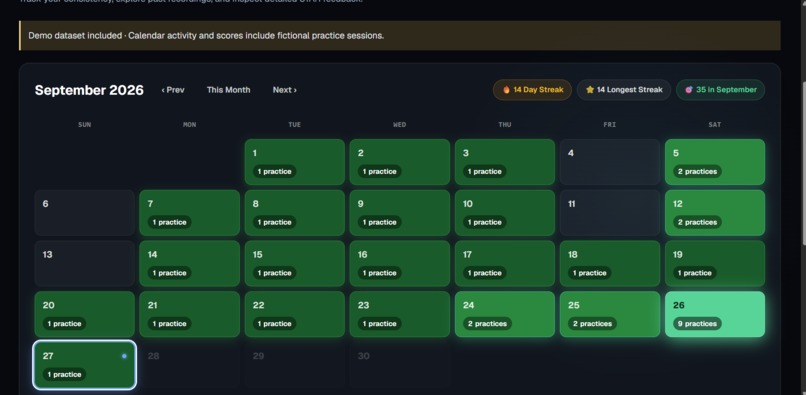Select the empty day 4 cell
The height and width of the screenshot is (395, 806).
(x=610, y=162)
